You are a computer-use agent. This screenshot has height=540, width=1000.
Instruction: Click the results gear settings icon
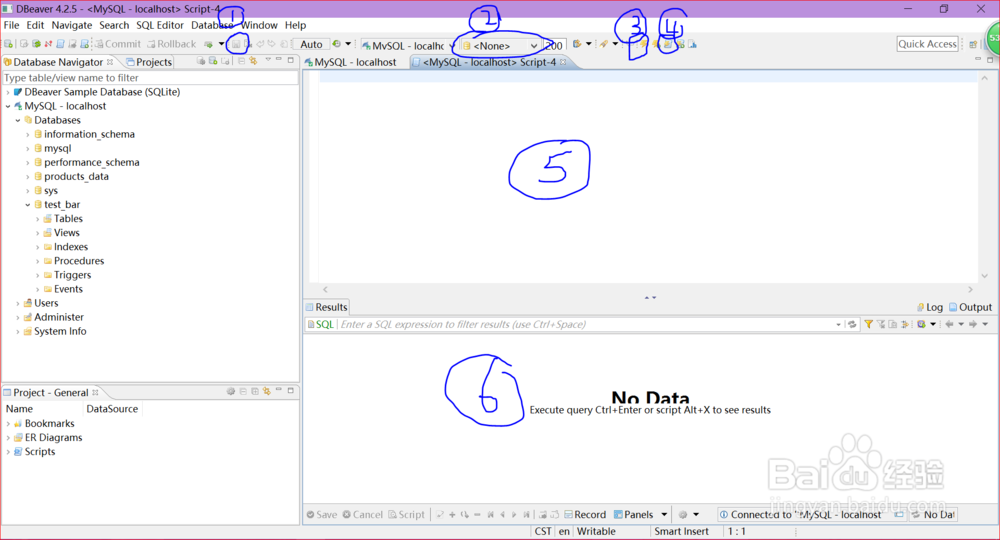pyautogui.click(x=683, y=514)
